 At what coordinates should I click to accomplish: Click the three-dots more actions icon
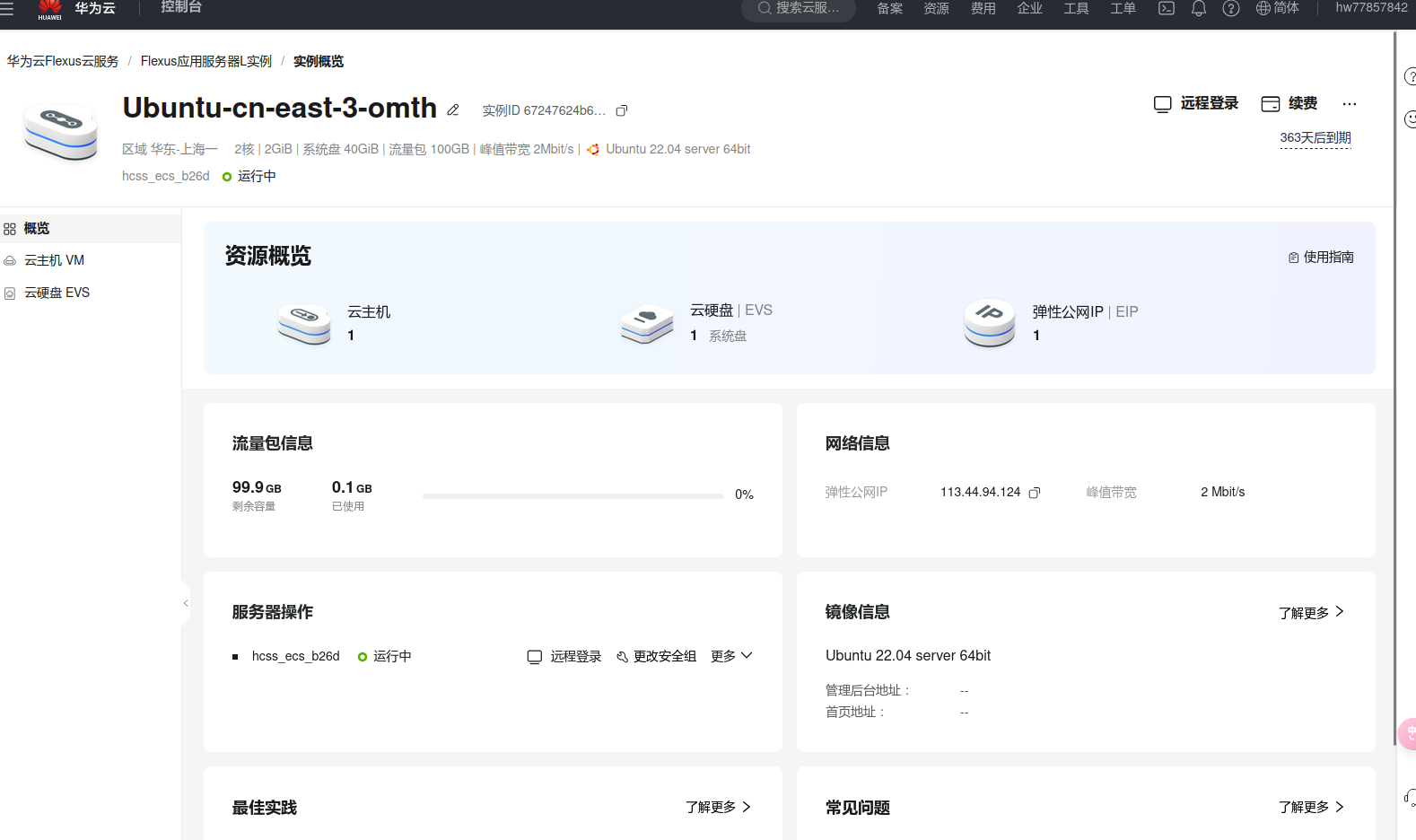click(1349, 104)
